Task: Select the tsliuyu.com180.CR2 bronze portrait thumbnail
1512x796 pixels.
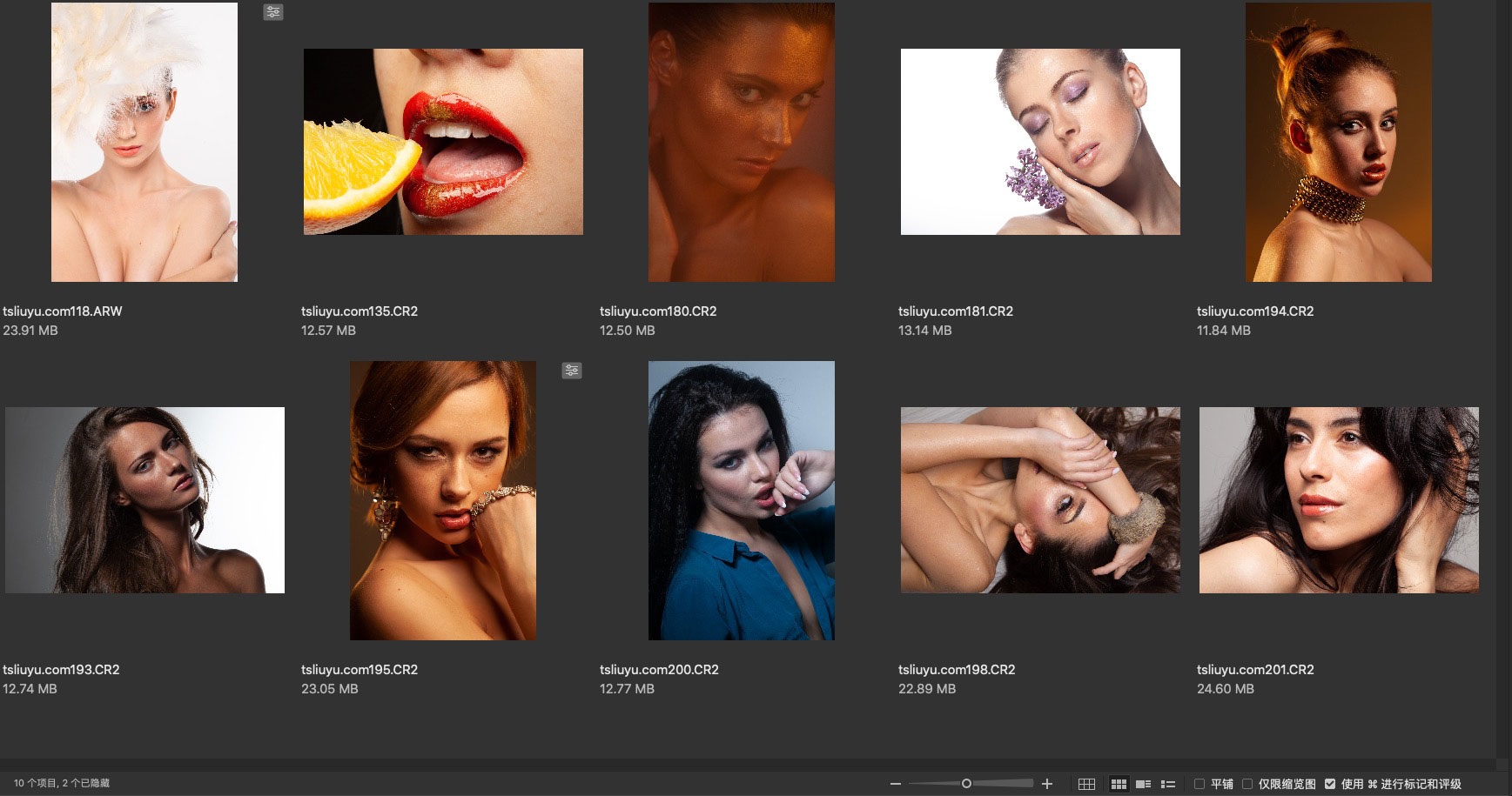Action: (x=741, y=142)
